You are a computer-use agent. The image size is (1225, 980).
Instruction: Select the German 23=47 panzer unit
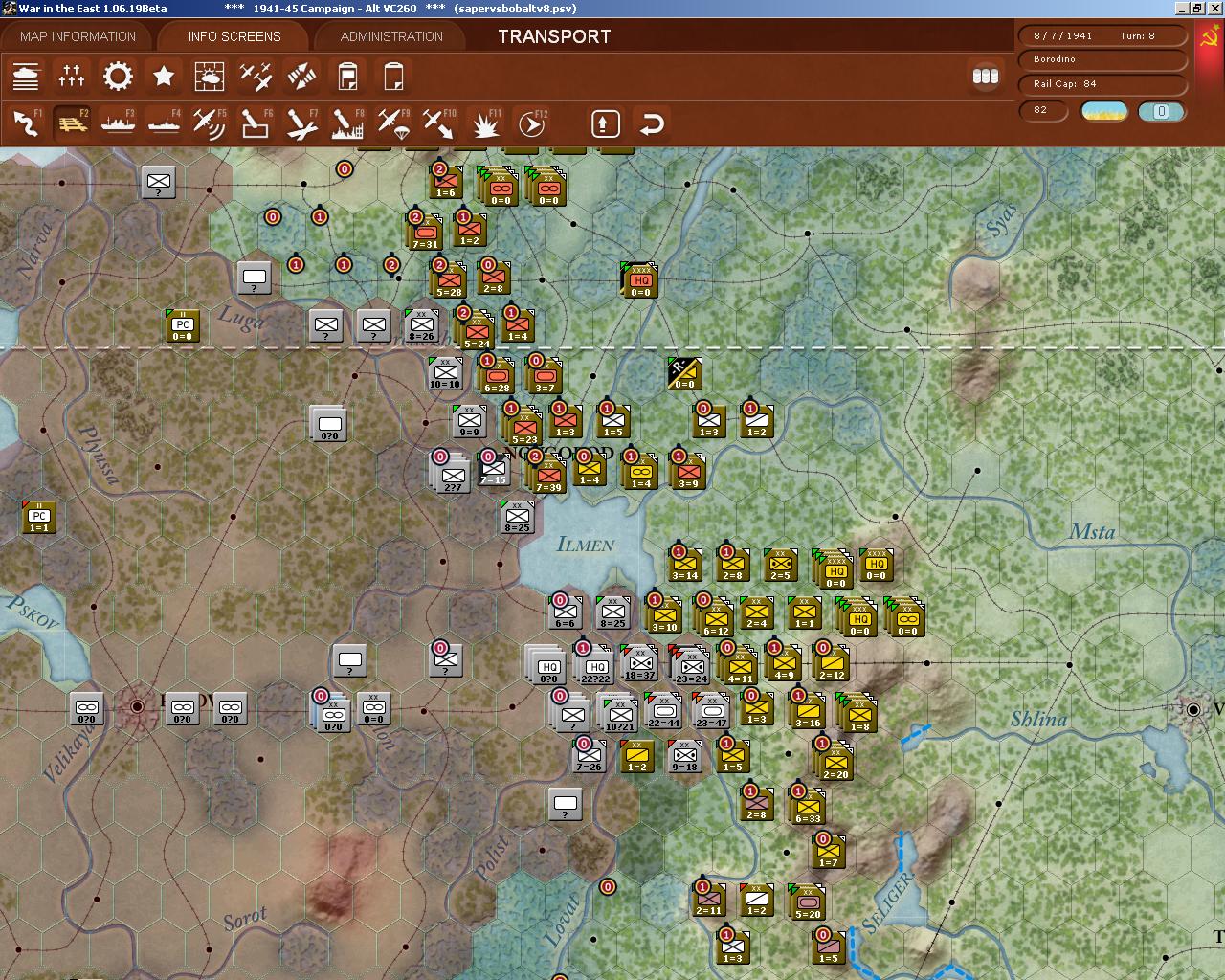(711, 713)
